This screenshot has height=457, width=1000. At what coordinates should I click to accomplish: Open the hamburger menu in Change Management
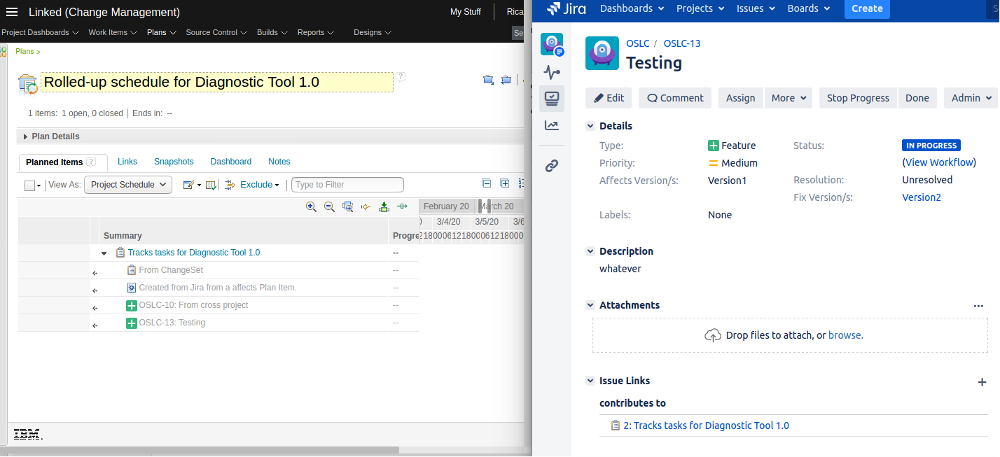[x=11, y=12]
